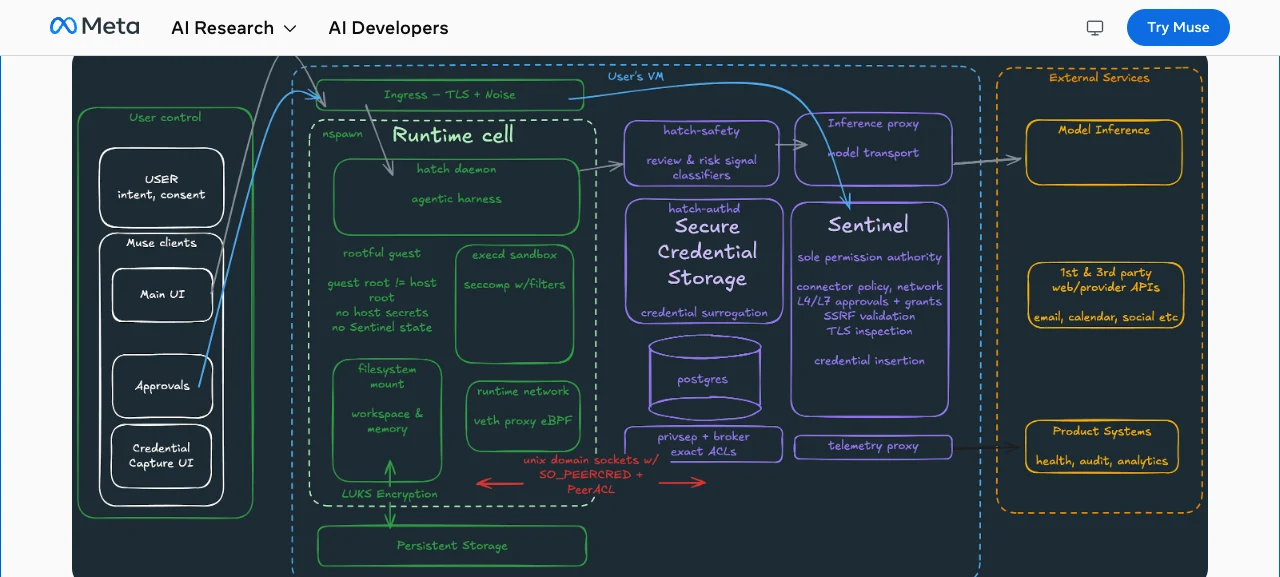
Task: Click the 'rootful guest' text
Action: [381, 254]
